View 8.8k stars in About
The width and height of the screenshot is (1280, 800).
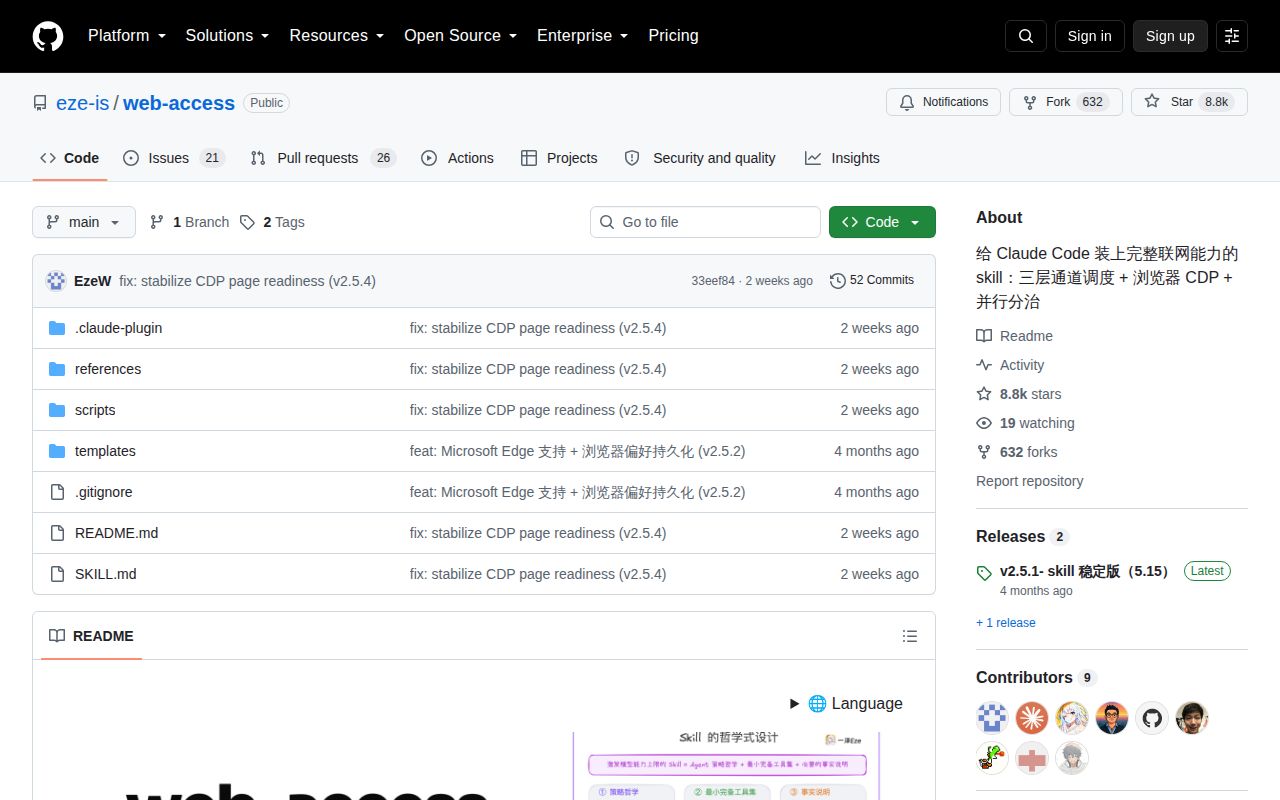(1019, 394)
